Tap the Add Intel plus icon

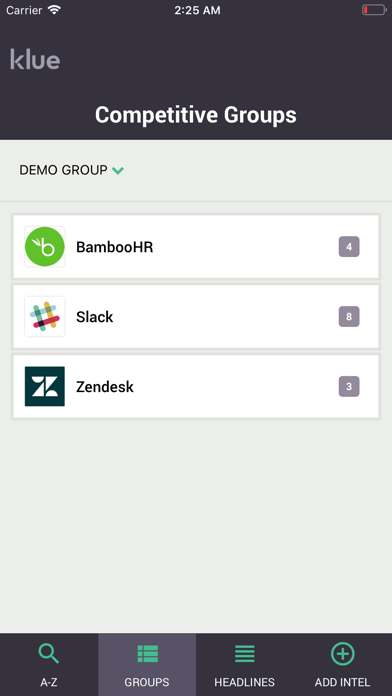coord(343,654)
